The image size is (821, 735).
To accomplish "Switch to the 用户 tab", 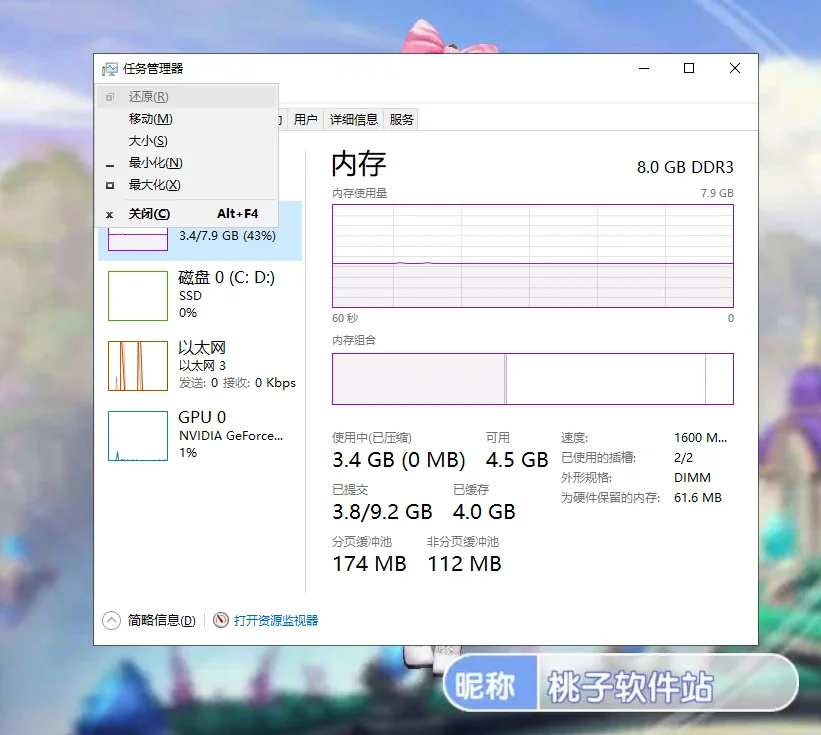I will point(305,120).
